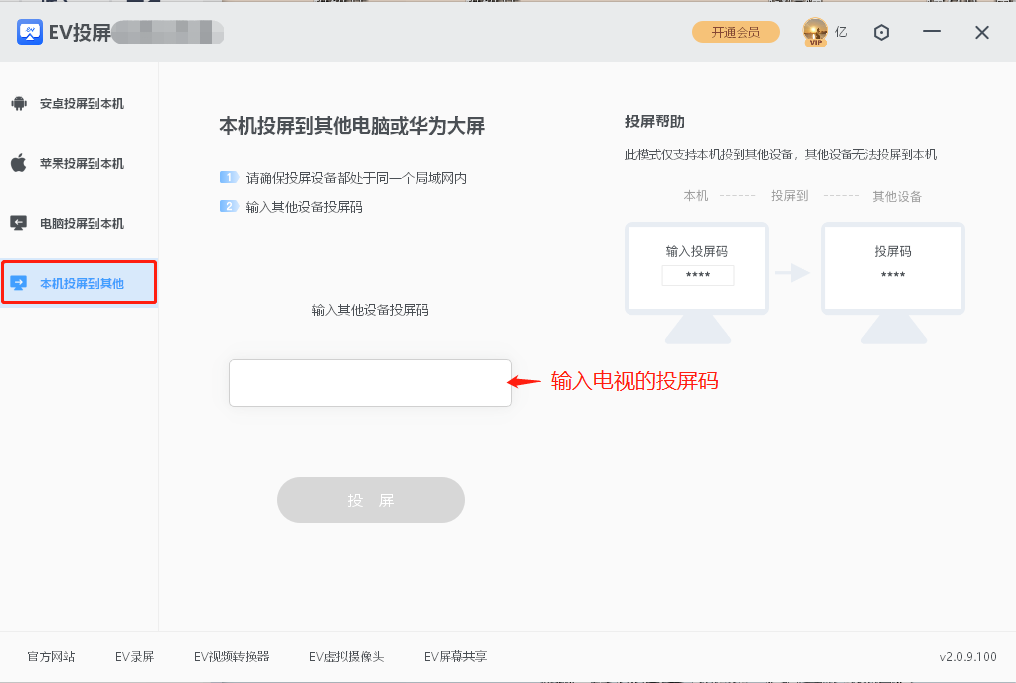This screenshot has height=683, width=1016.
Task: Select the 安卓投屏到本机 Android icon in sidebar
Action: (x=20, y=102)
